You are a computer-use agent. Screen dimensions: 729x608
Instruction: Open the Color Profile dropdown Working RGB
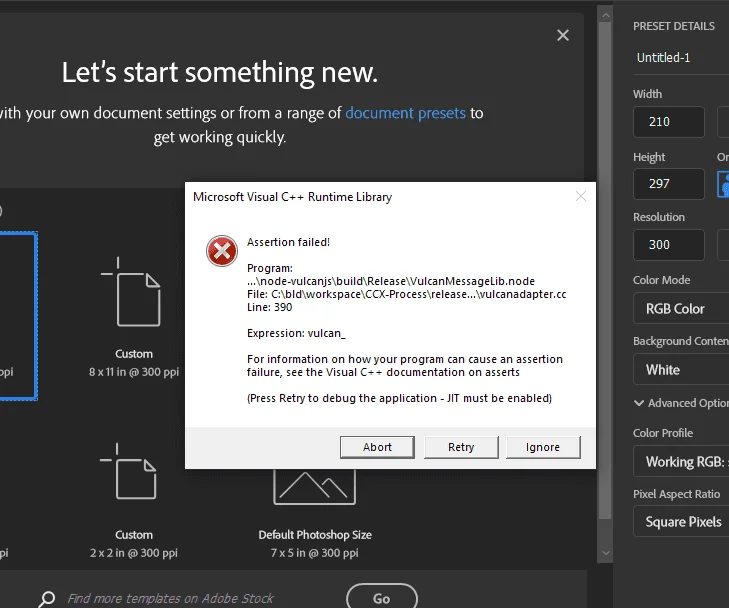click(681, 461)
